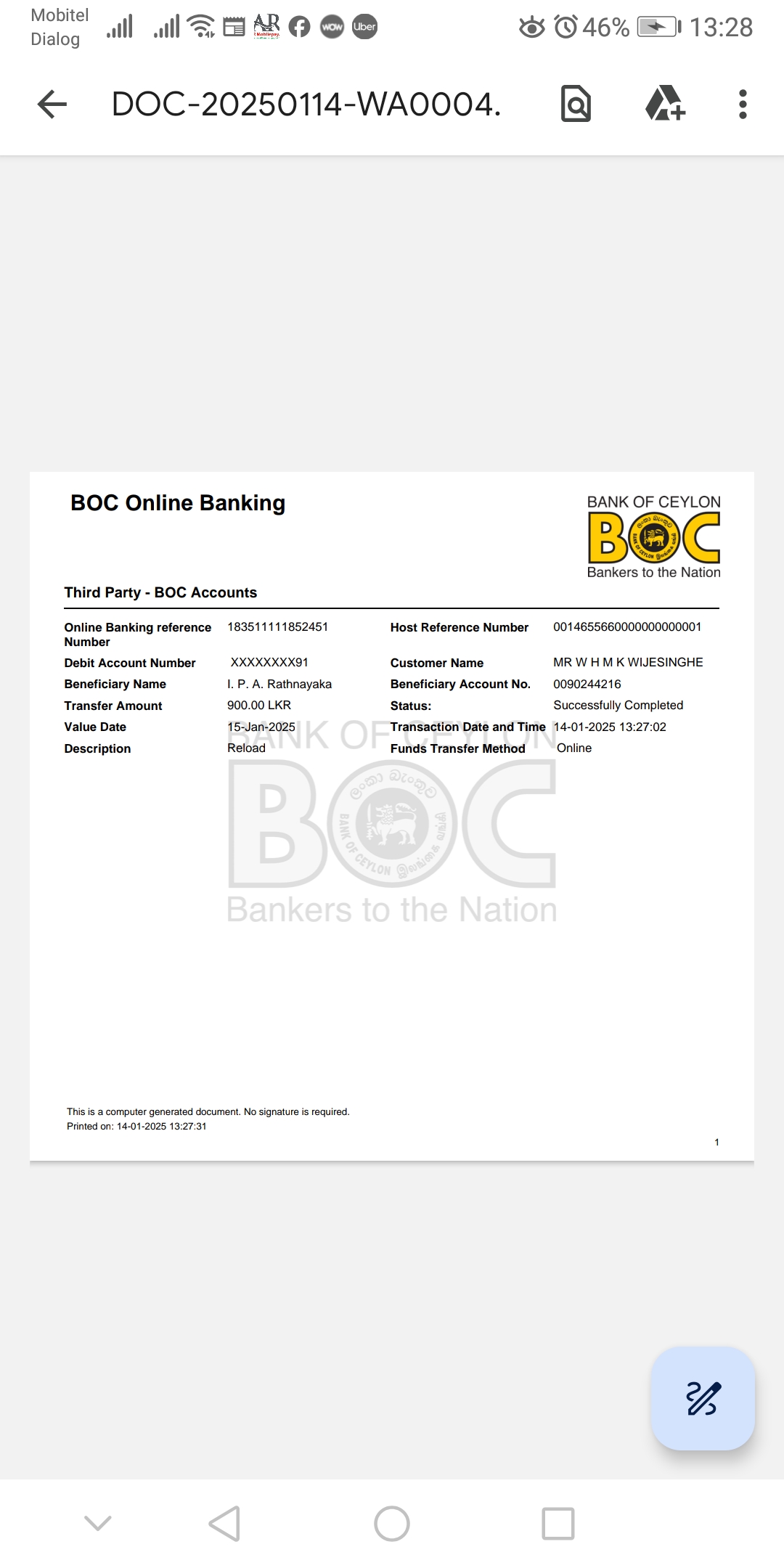Tap the document title DOC-20250114-WA0004
784x1568 pixels.
coord(306,105)
